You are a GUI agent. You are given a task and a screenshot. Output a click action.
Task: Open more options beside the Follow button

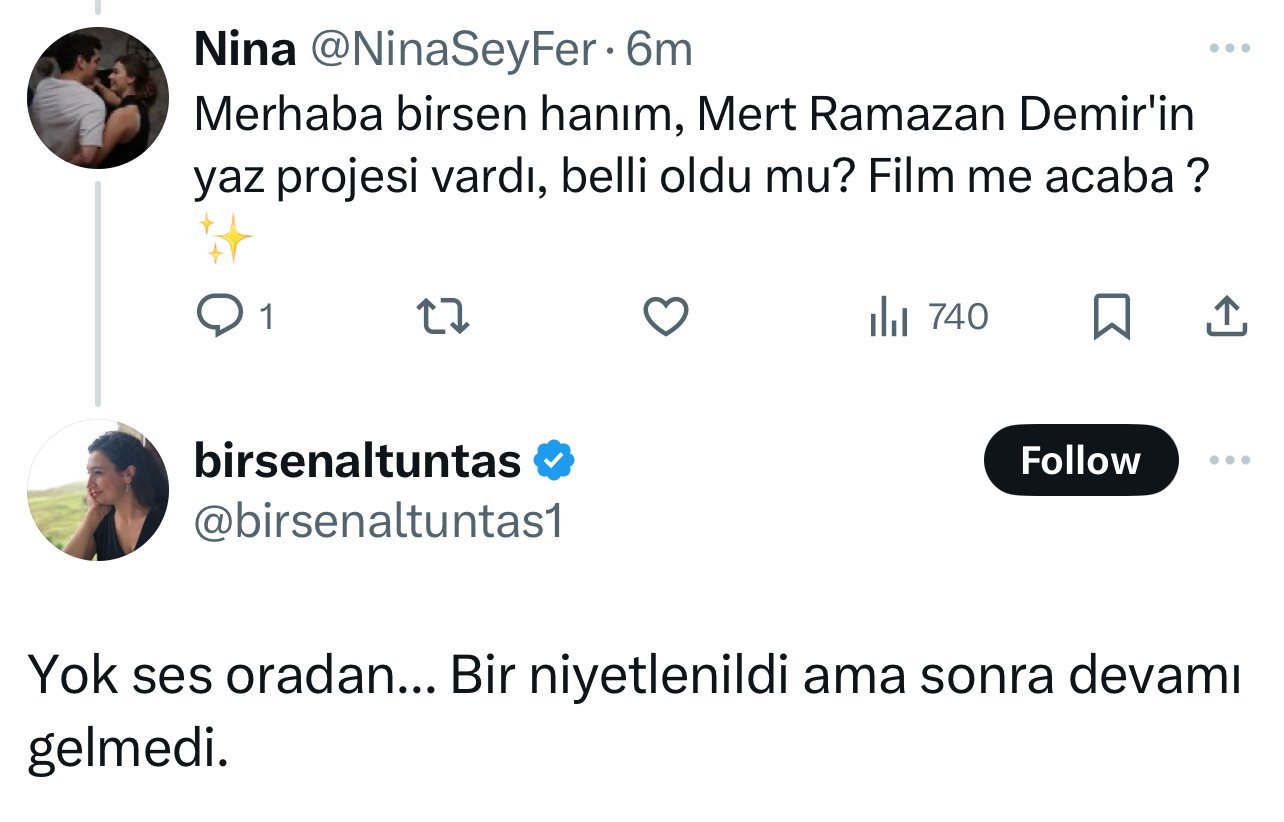coord(1229,461)
